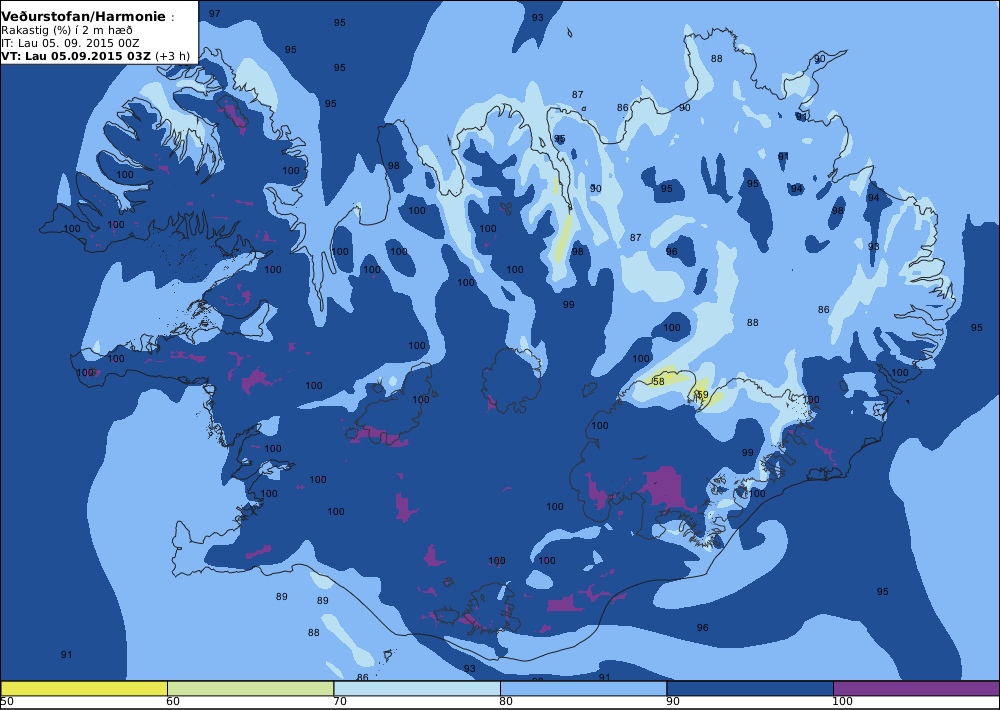Click the "(+3 h)" forecast offset text

pos(172,56)
